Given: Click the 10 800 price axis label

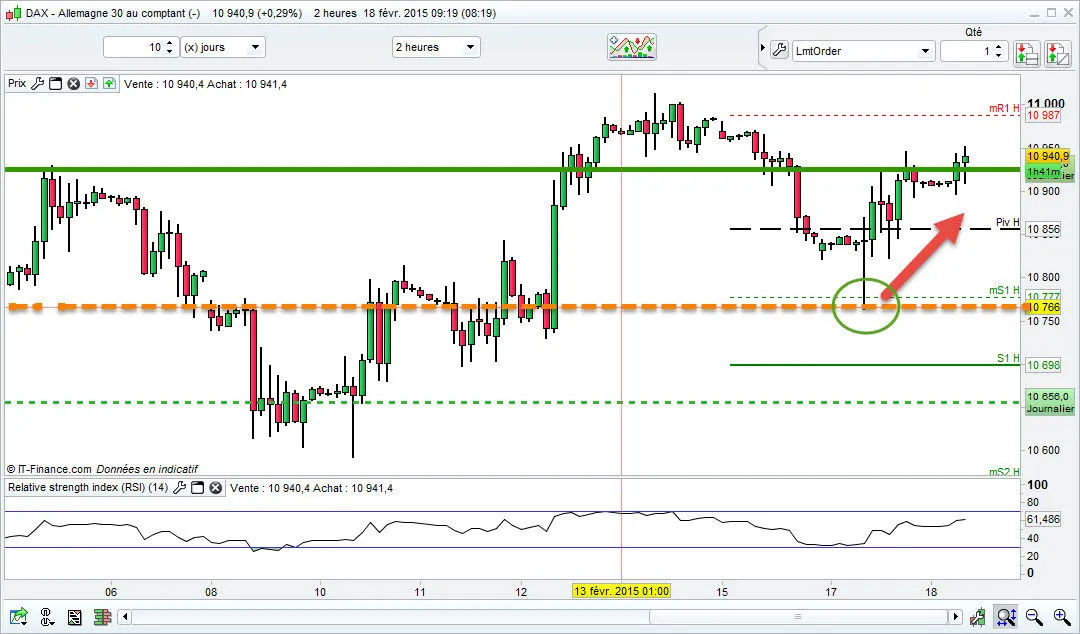Looking at the screenshot, I should tap(1043, 277).
